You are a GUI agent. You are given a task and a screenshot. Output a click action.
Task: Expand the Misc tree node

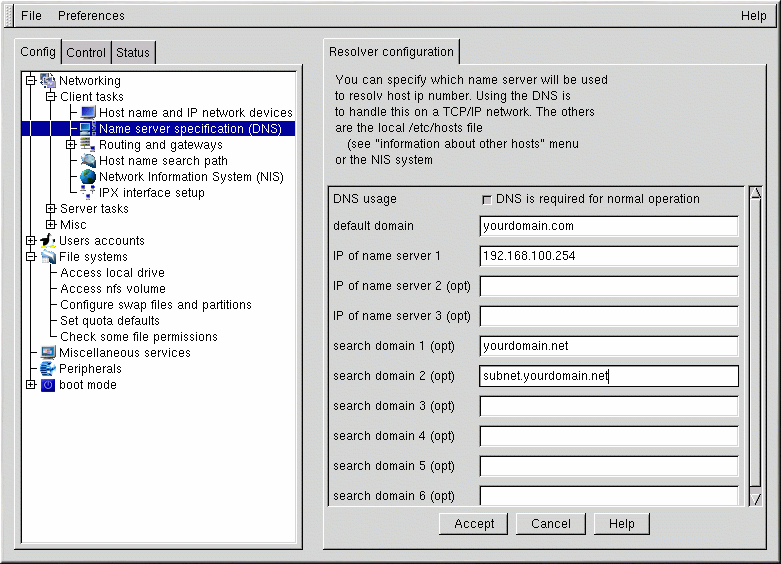(x=51, y=225)
